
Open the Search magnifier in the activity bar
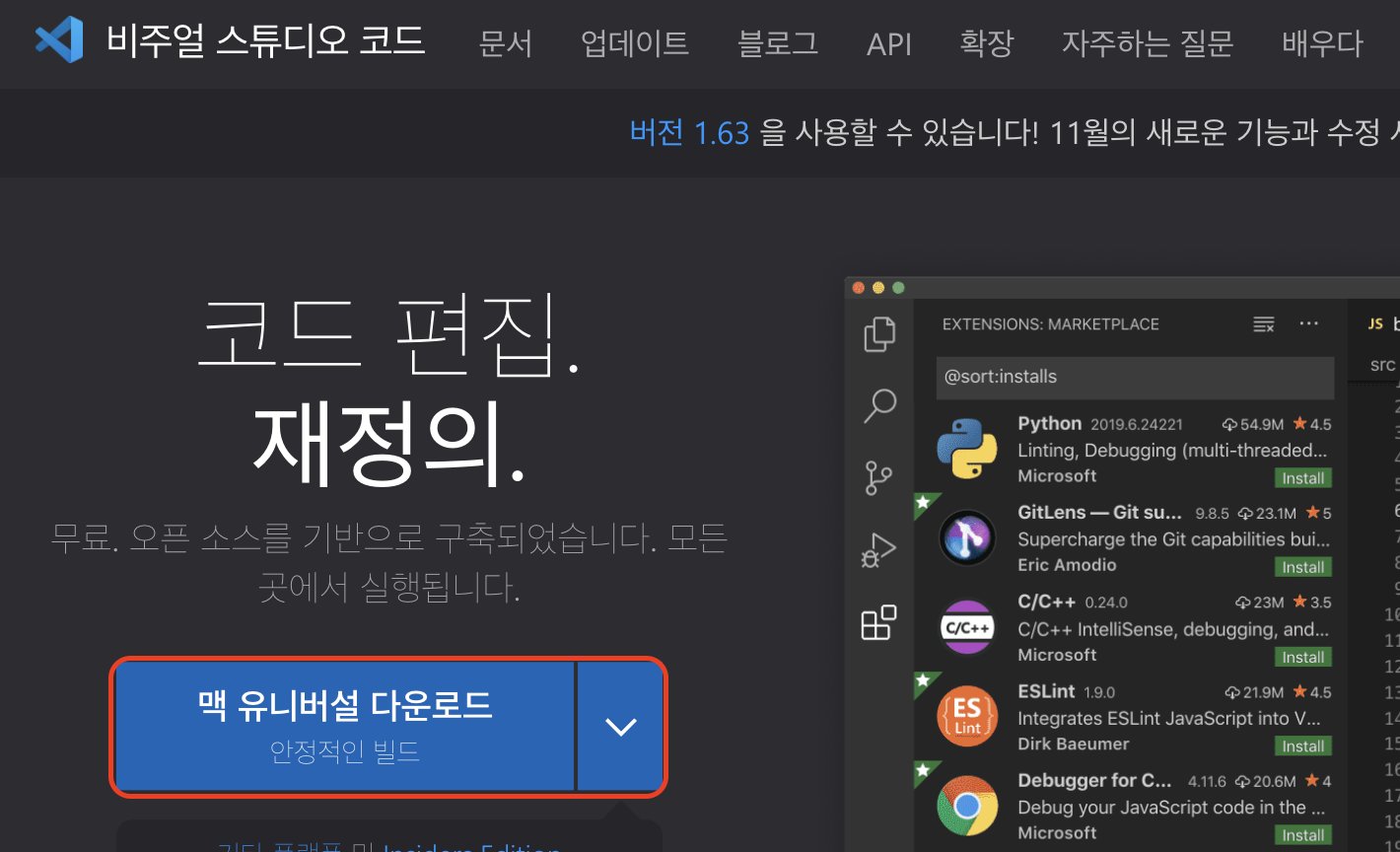point(879,405)
